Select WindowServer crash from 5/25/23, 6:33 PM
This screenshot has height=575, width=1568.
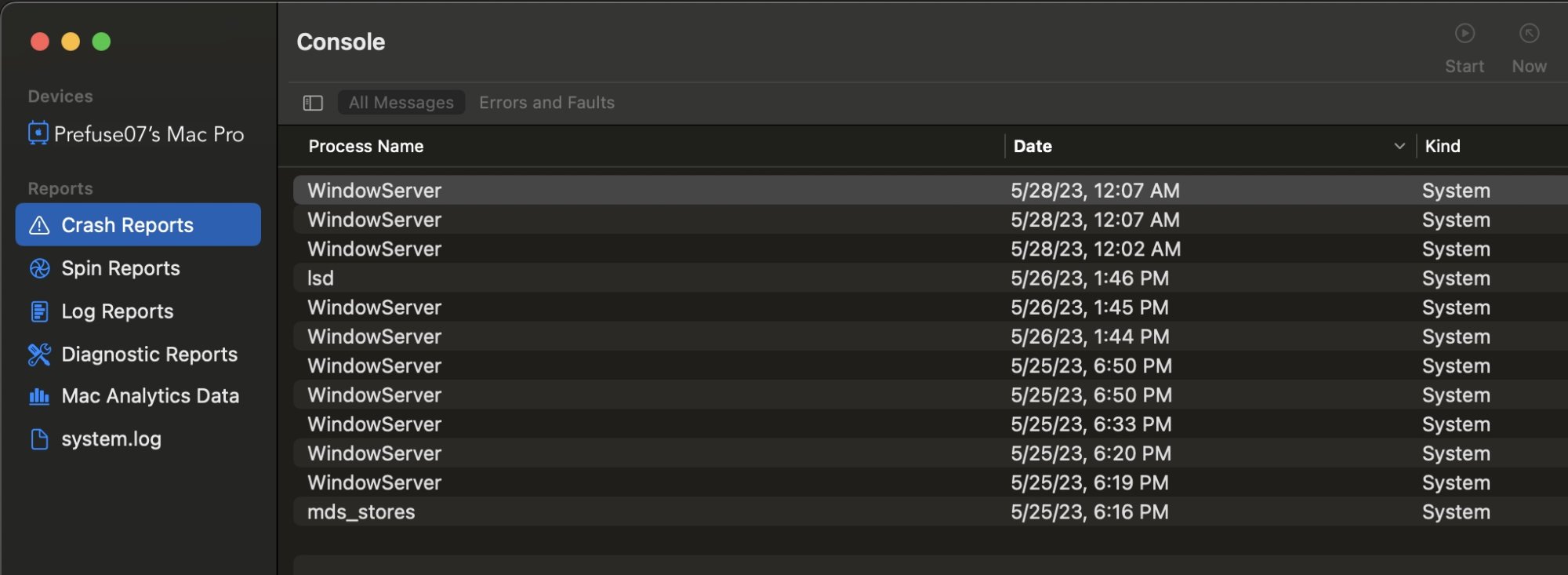[x=931, y=424]
